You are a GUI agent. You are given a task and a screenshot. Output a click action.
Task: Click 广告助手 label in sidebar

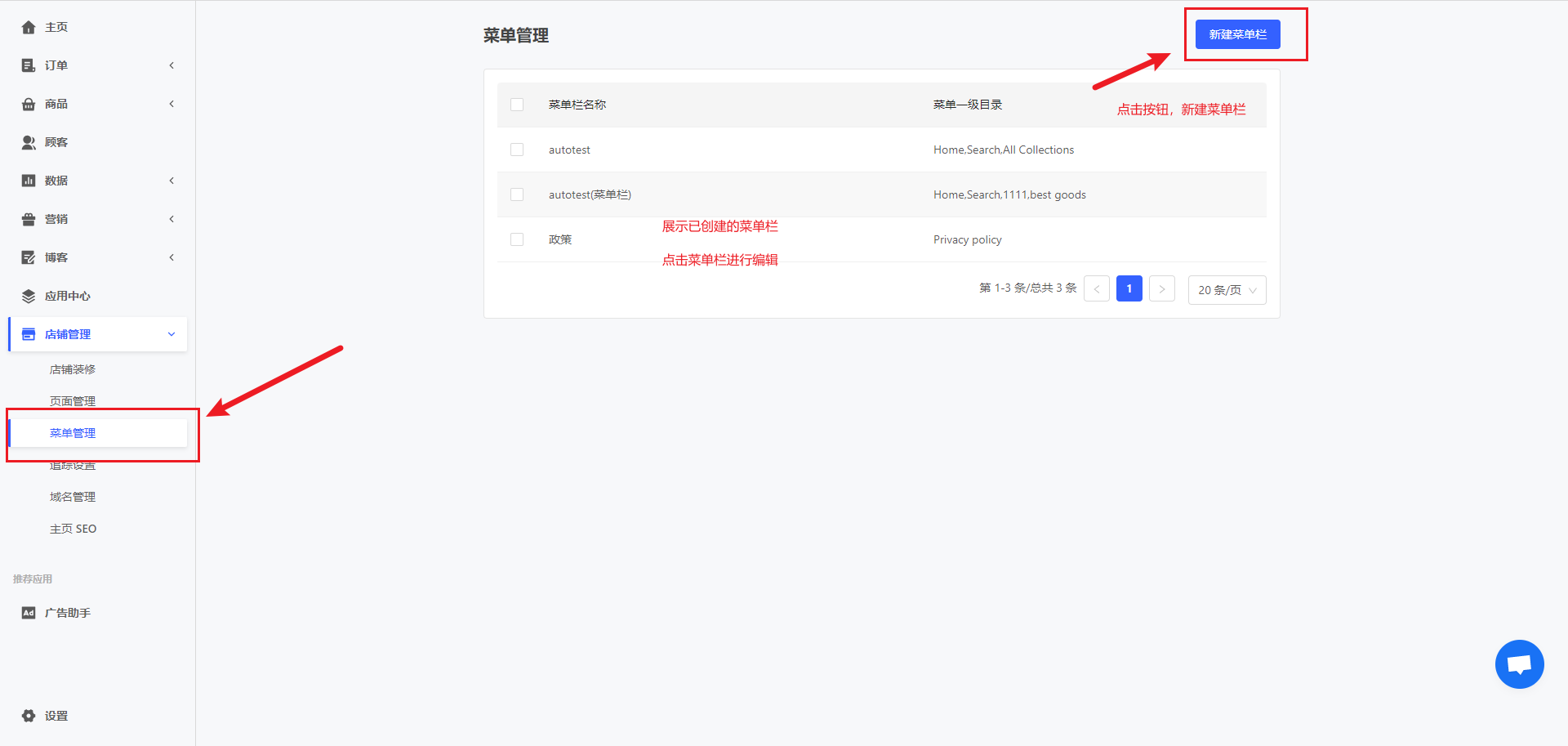[68, 613]
